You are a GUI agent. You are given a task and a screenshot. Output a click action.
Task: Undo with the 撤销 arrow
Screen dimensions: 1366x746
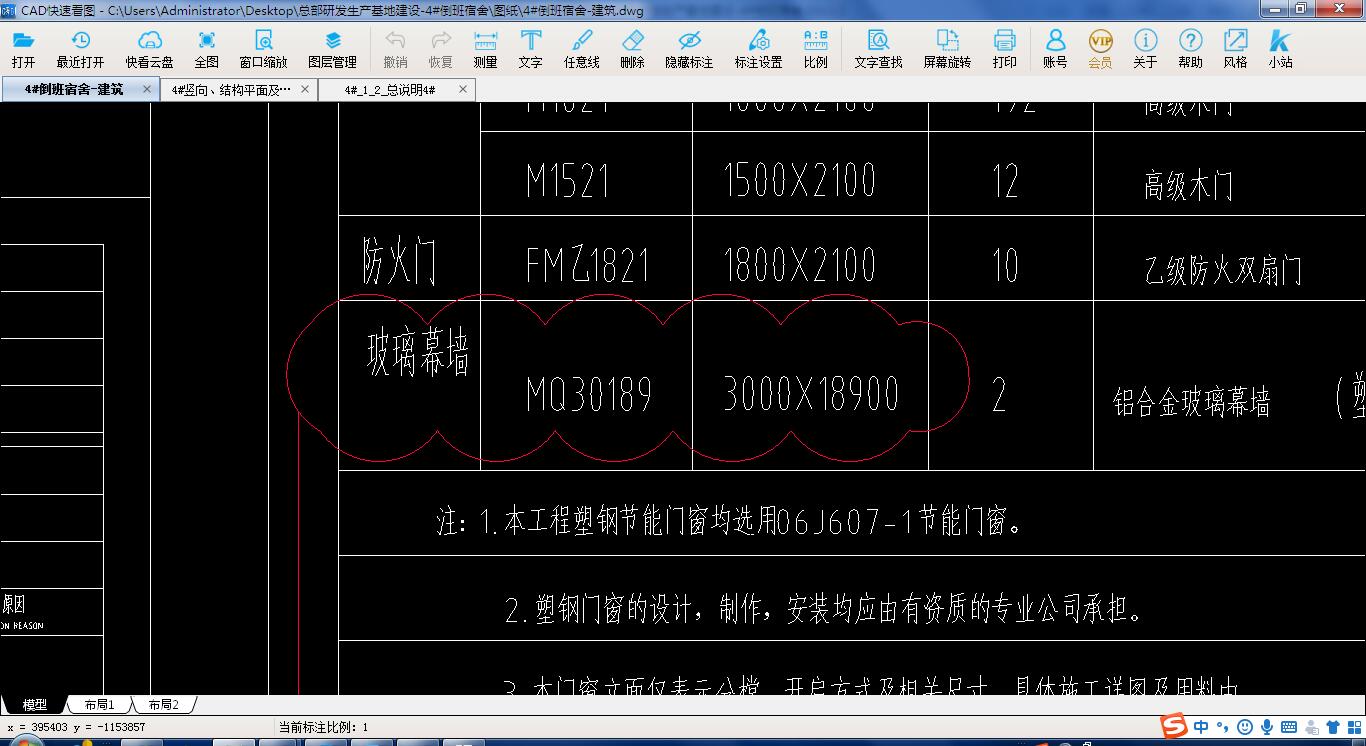coord(395,48)
